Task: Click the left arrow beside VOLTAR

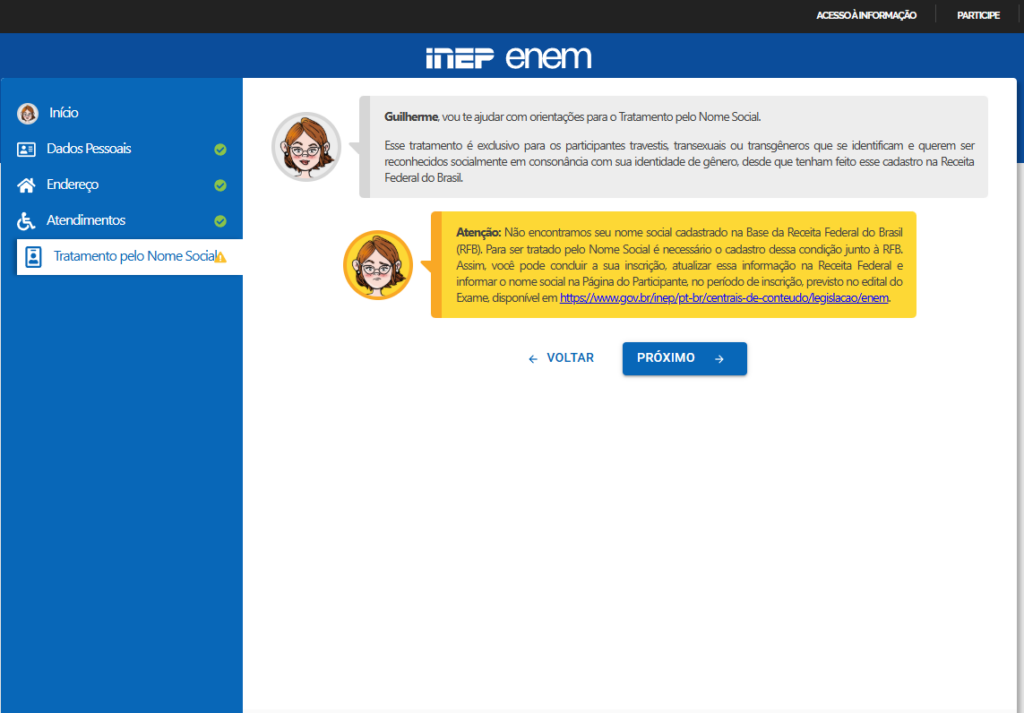Action: coord(533,359)
